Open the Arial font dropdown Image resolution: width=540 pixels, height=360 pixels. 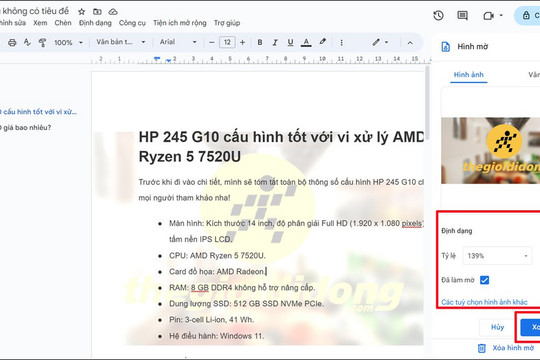coord(178,42)
